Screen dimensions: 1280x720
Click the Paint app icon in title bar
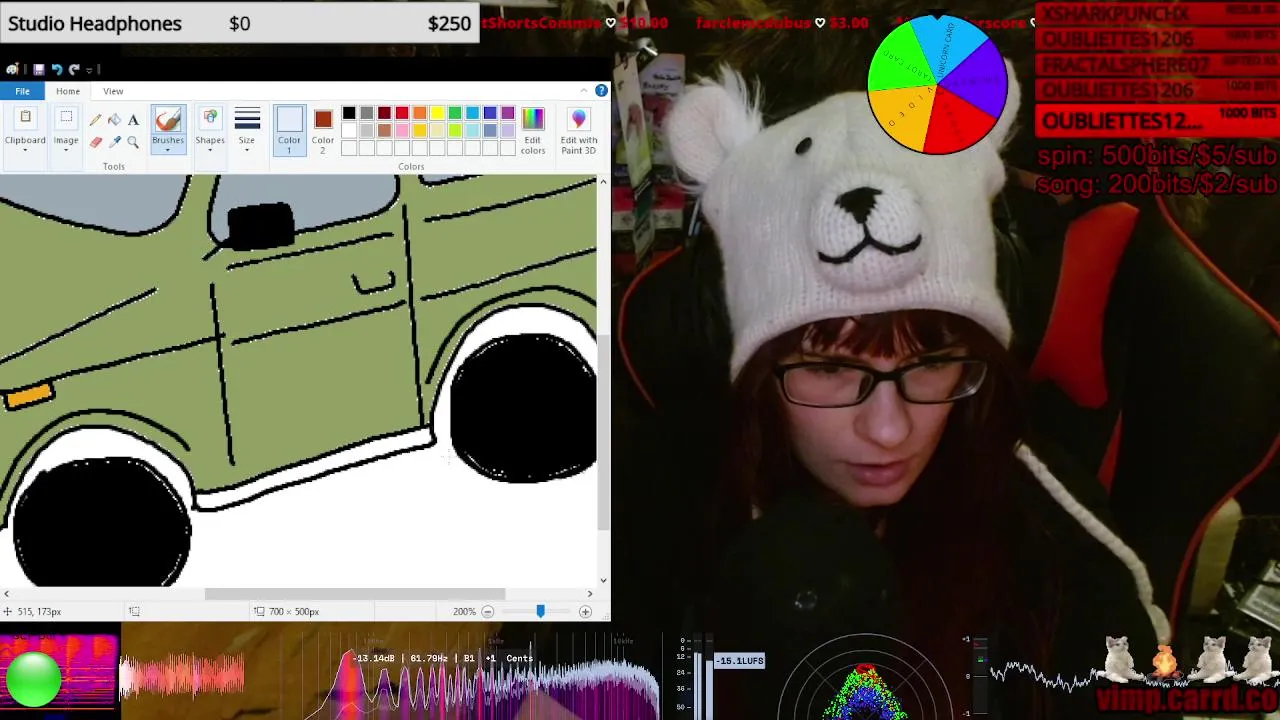point(12,69)
